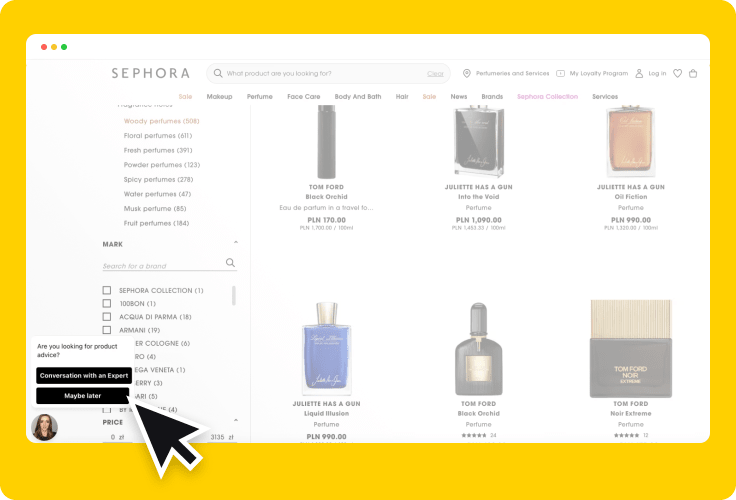Tick the ARMANI brand checkbox
The width and height of the screenshot is (736, 500).
click(x=107, y=330)
